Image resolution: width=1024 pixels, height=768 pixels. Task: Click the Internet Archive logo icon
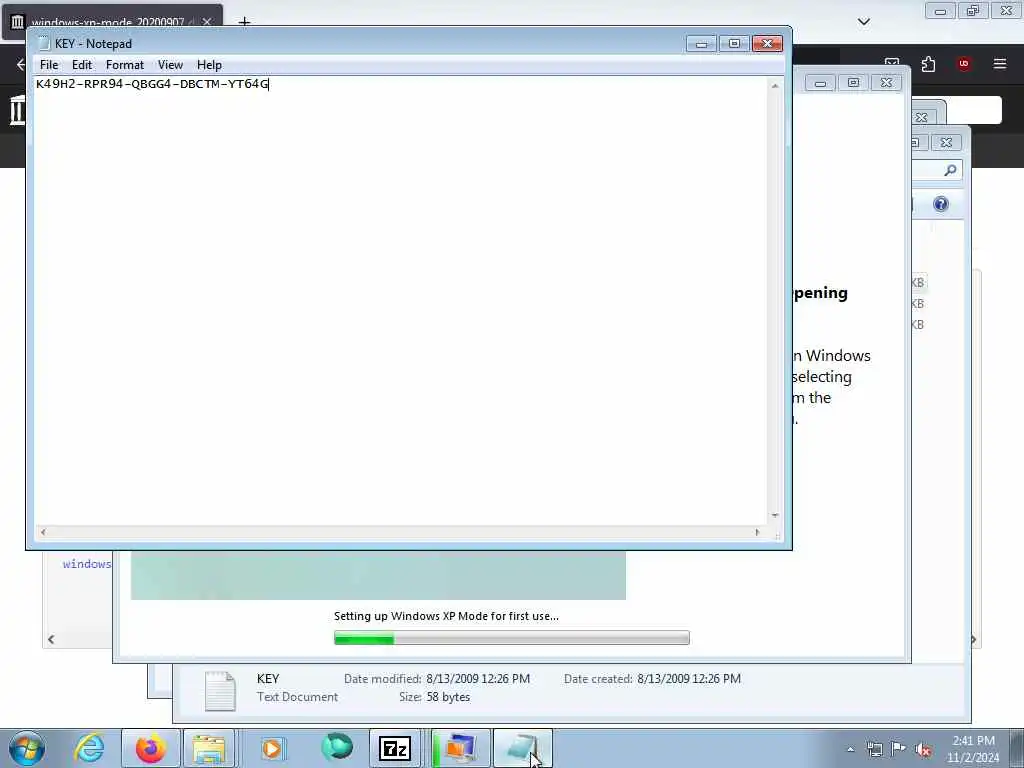17,110
